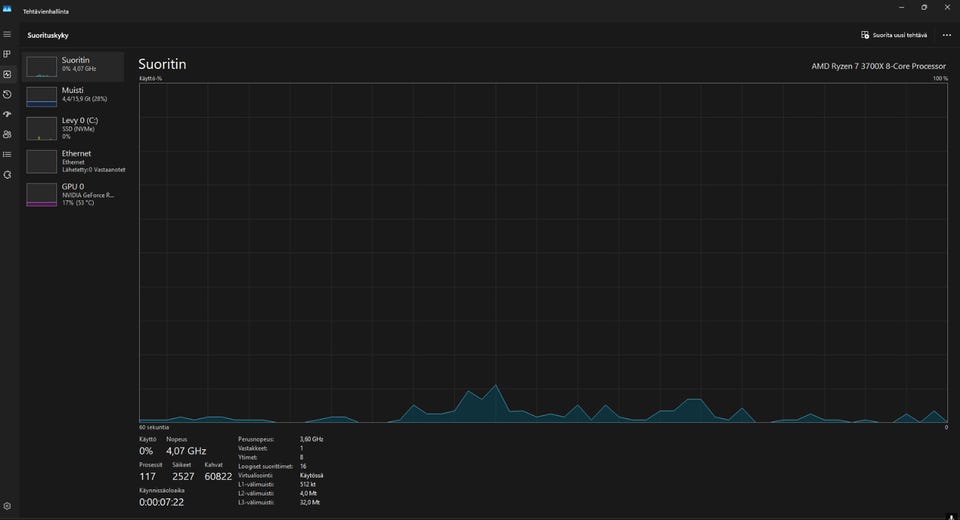Screen dimensions: 960x520
Task: Click the GPU 0 mini graph thumbnail
Action: tap(42, 195)
